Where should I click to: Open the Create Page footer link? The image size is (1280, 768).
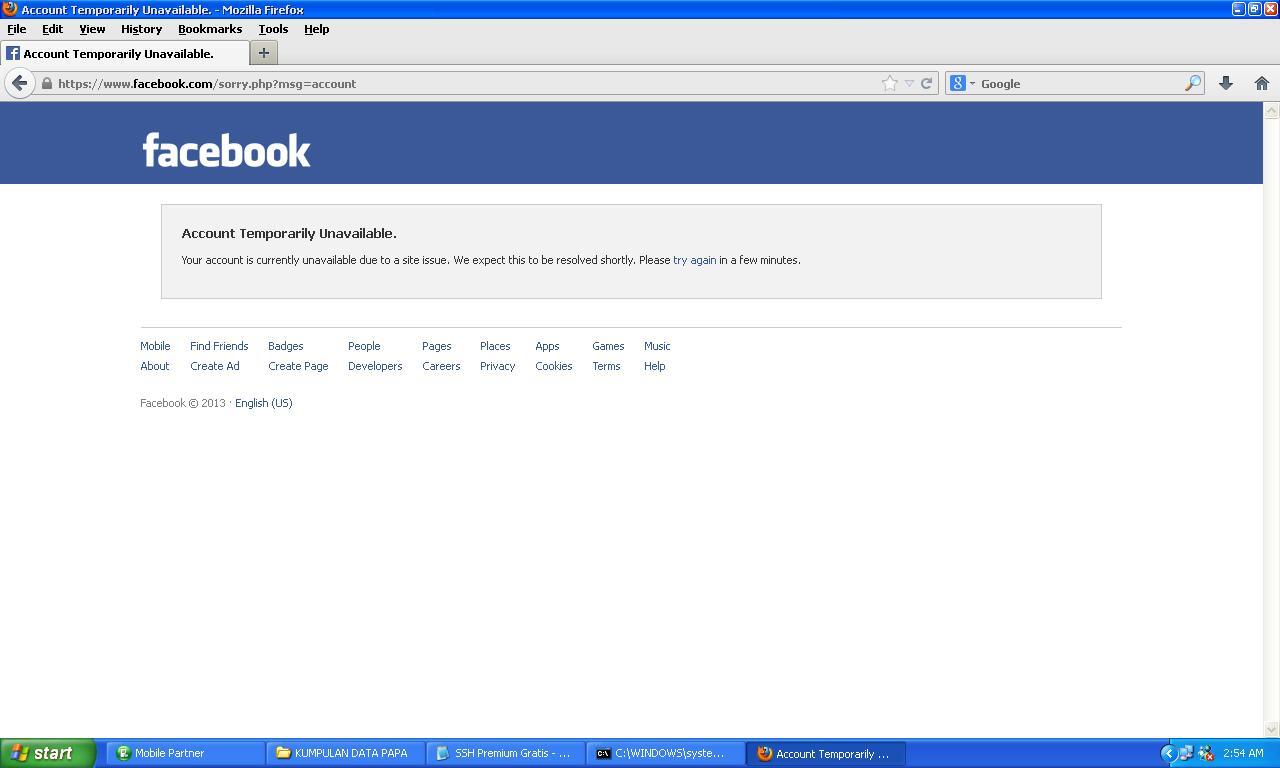point(298,366)
